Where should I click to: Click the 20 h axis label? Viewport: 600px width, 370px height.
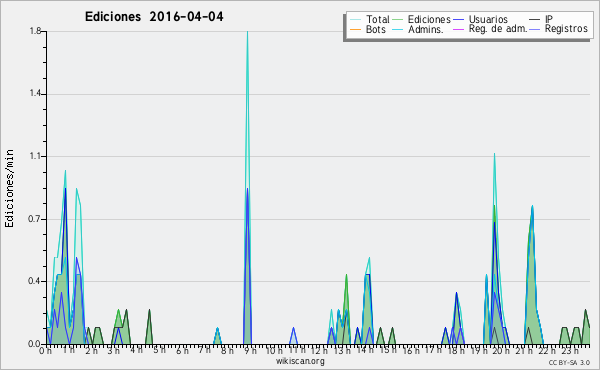click(497, 350)
